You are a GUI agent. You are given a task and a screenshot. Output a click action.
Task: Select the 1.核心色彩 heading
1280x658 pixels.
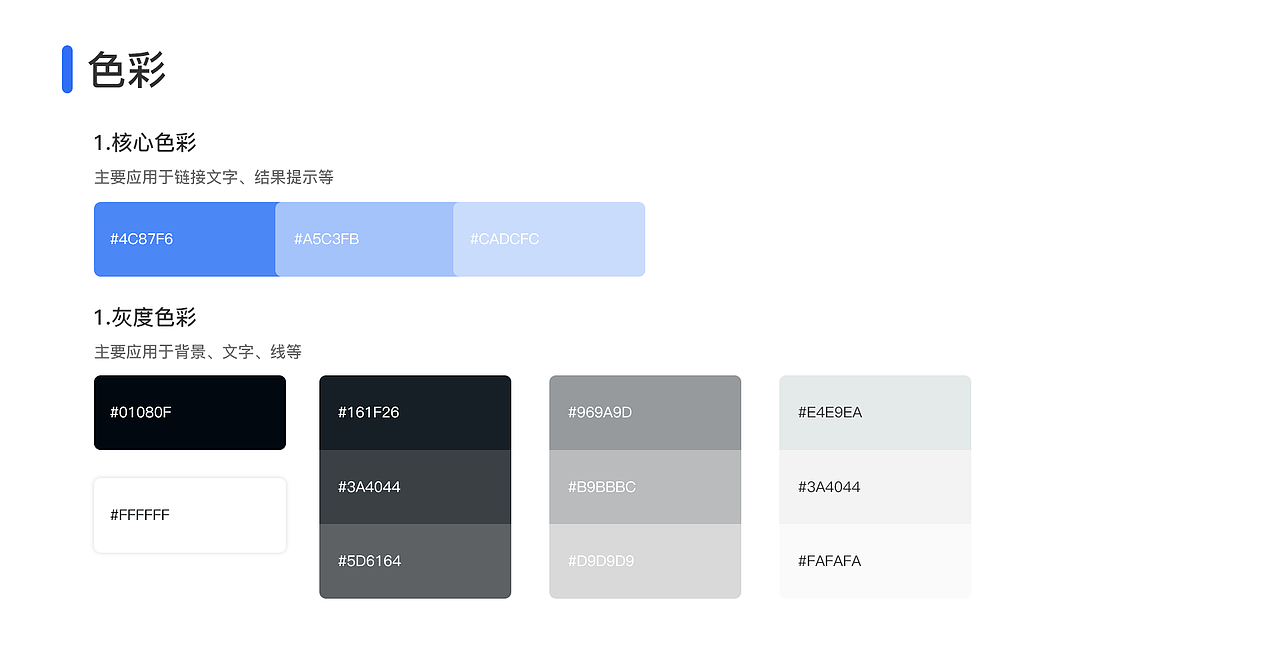coord(145,142)
